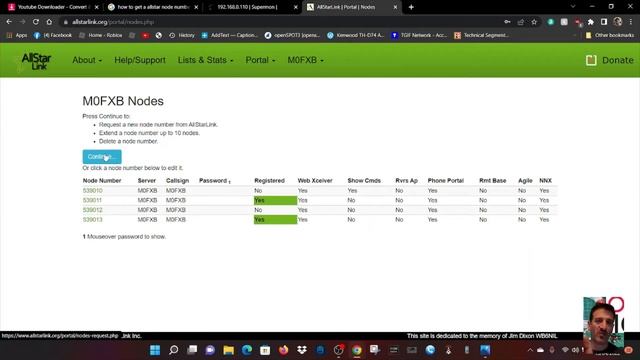Open the AddText Caption bookmark
This screenshot has height=360, width=640.
tap(230, 36)
